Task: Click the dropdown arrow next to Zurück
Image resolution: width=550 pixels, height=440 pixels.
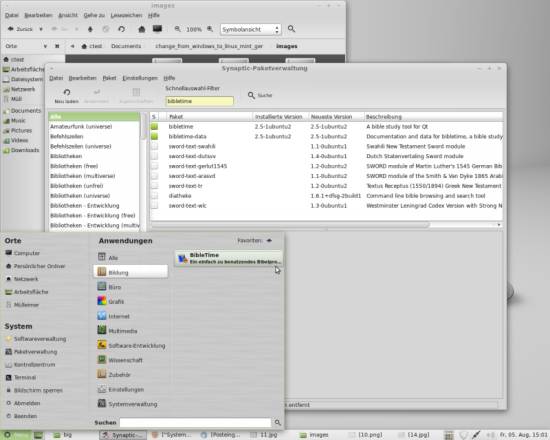Action: 41,29
